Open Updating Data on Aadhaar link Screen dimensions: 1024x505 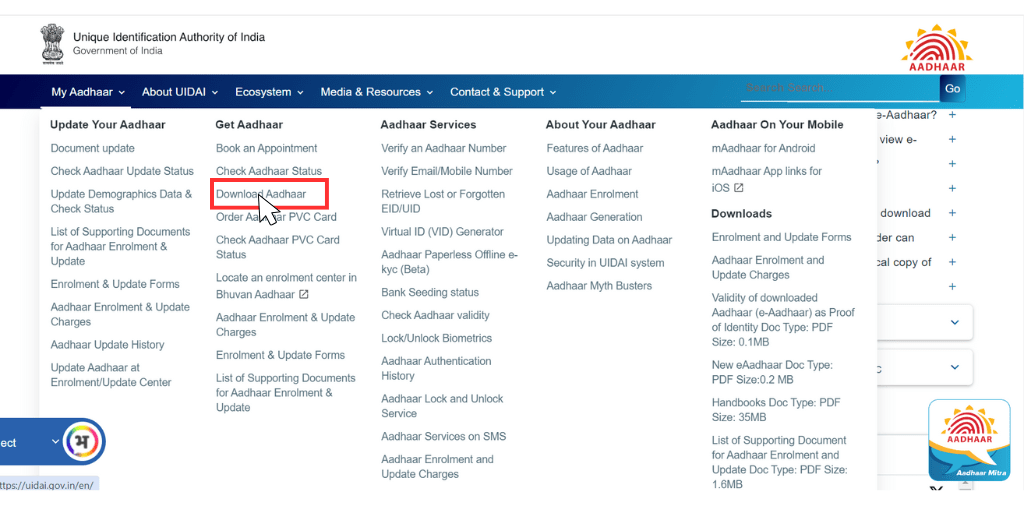[609, 240]
